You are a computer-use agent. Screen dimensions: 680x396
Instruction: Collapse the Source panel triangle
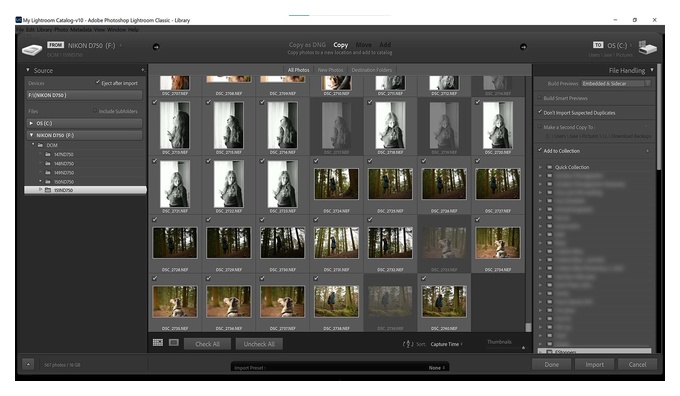coord(28,70)
